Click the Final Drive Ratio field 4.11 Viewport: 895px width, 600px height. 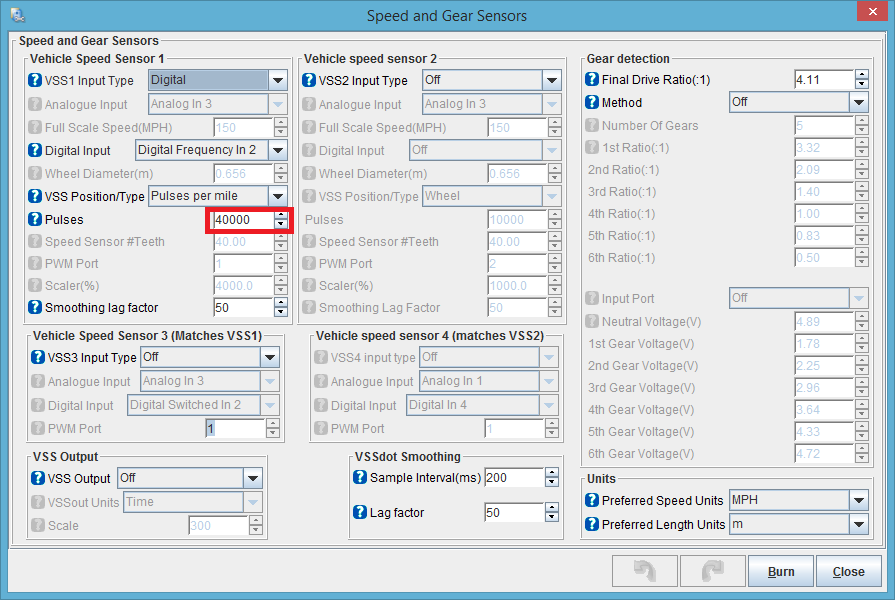tap(825, 79)
